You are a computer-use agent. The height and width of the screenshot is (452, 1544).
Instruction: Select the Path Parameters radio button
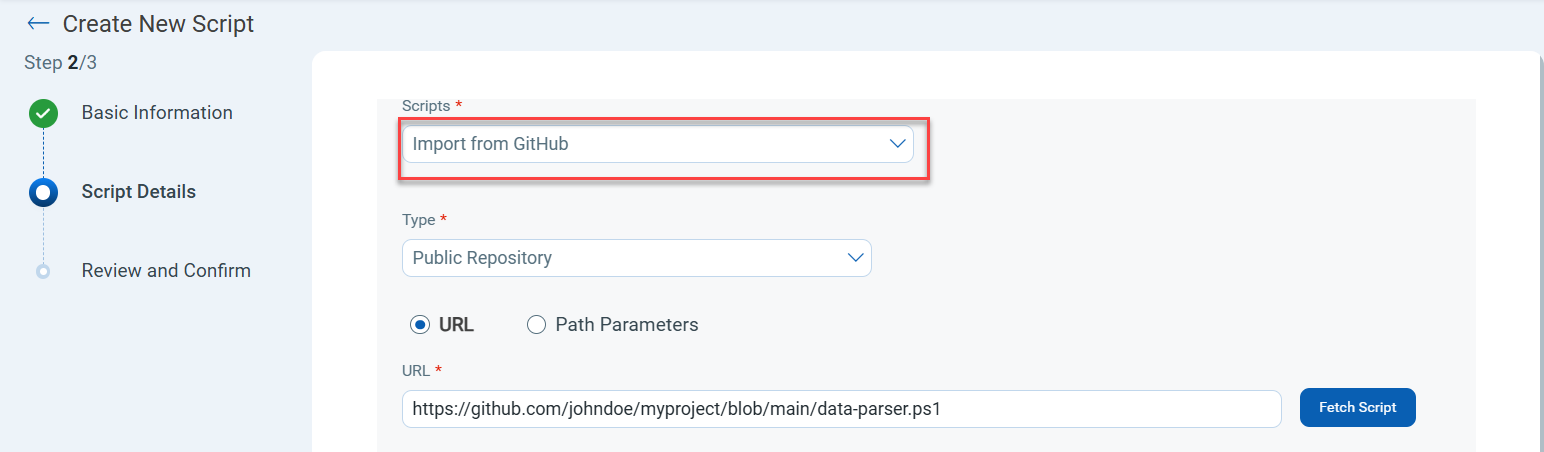tap(536, 324)
